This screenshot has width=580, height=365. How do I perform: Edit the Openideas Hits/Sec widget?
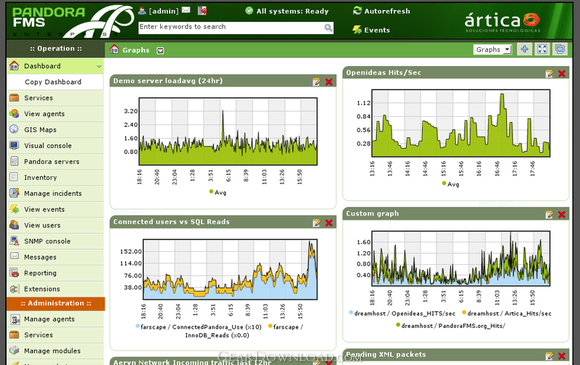pyautogui.click(x=549, y=74)
